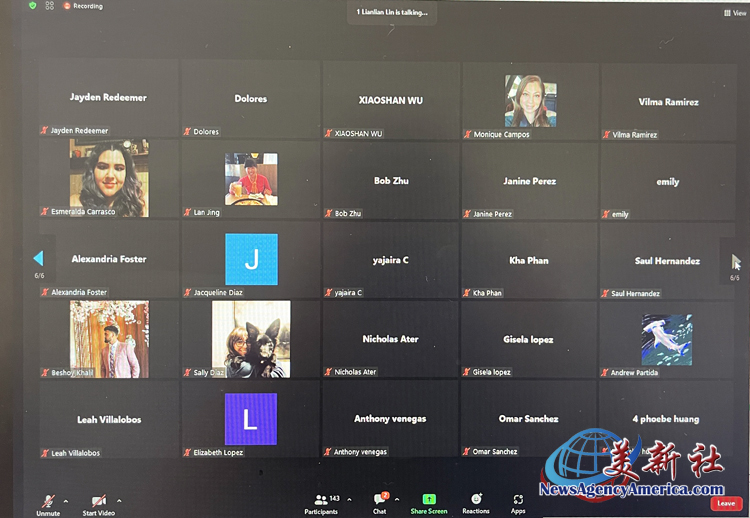
Task: Open the Reactions menu
Action: [476, 504]
